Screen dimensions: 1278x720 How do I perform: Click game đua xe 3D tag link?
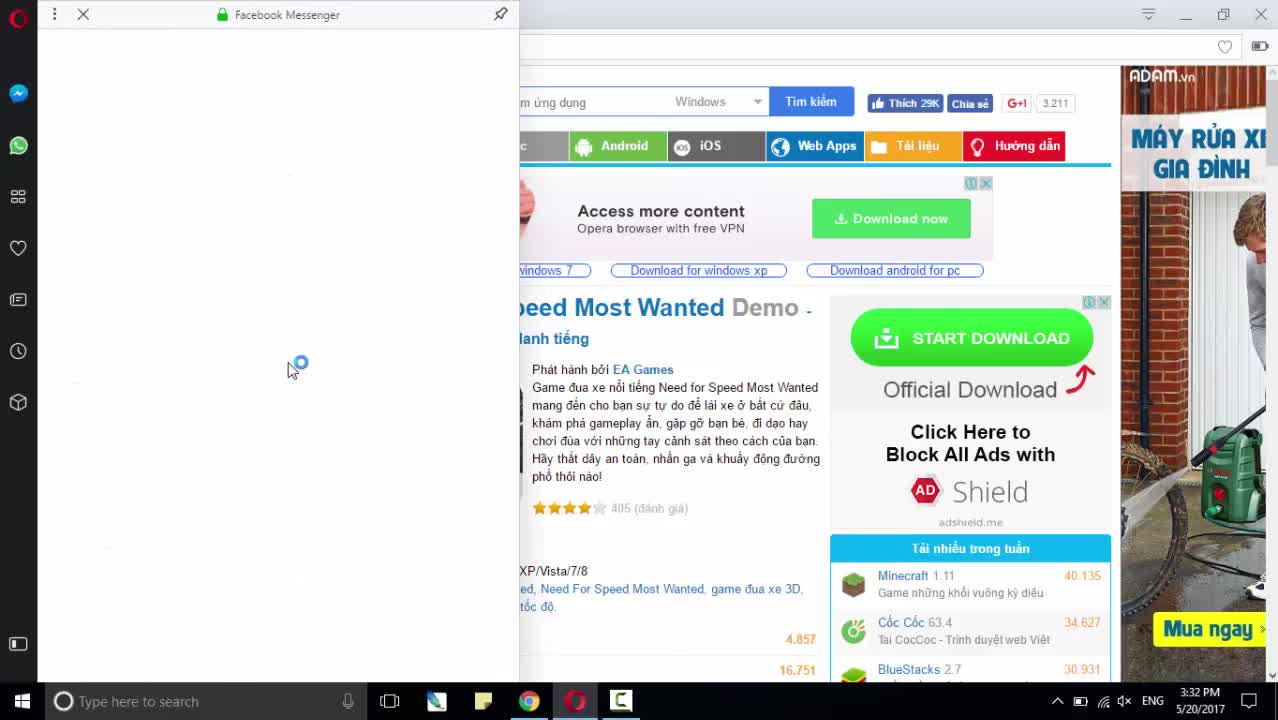click(x=756, y=589)
